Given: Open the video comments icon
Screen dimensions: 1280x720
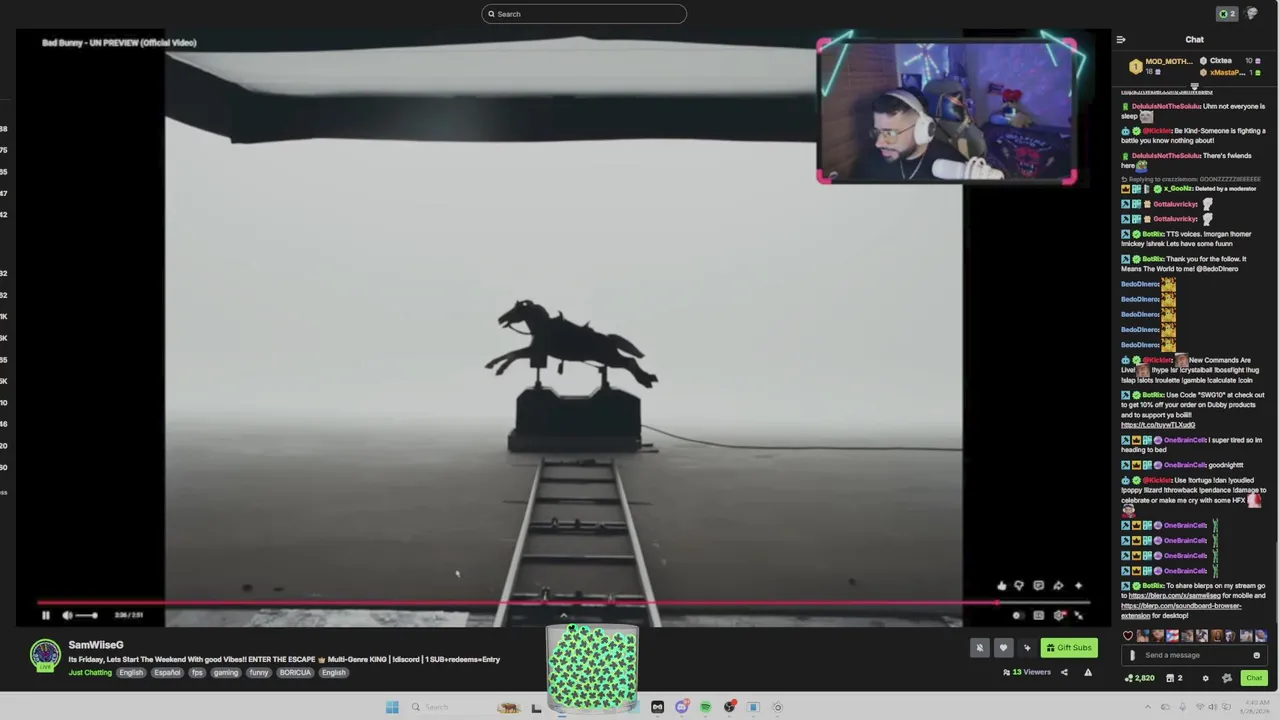Looking at the screenshot, I should click(1039, 586).
